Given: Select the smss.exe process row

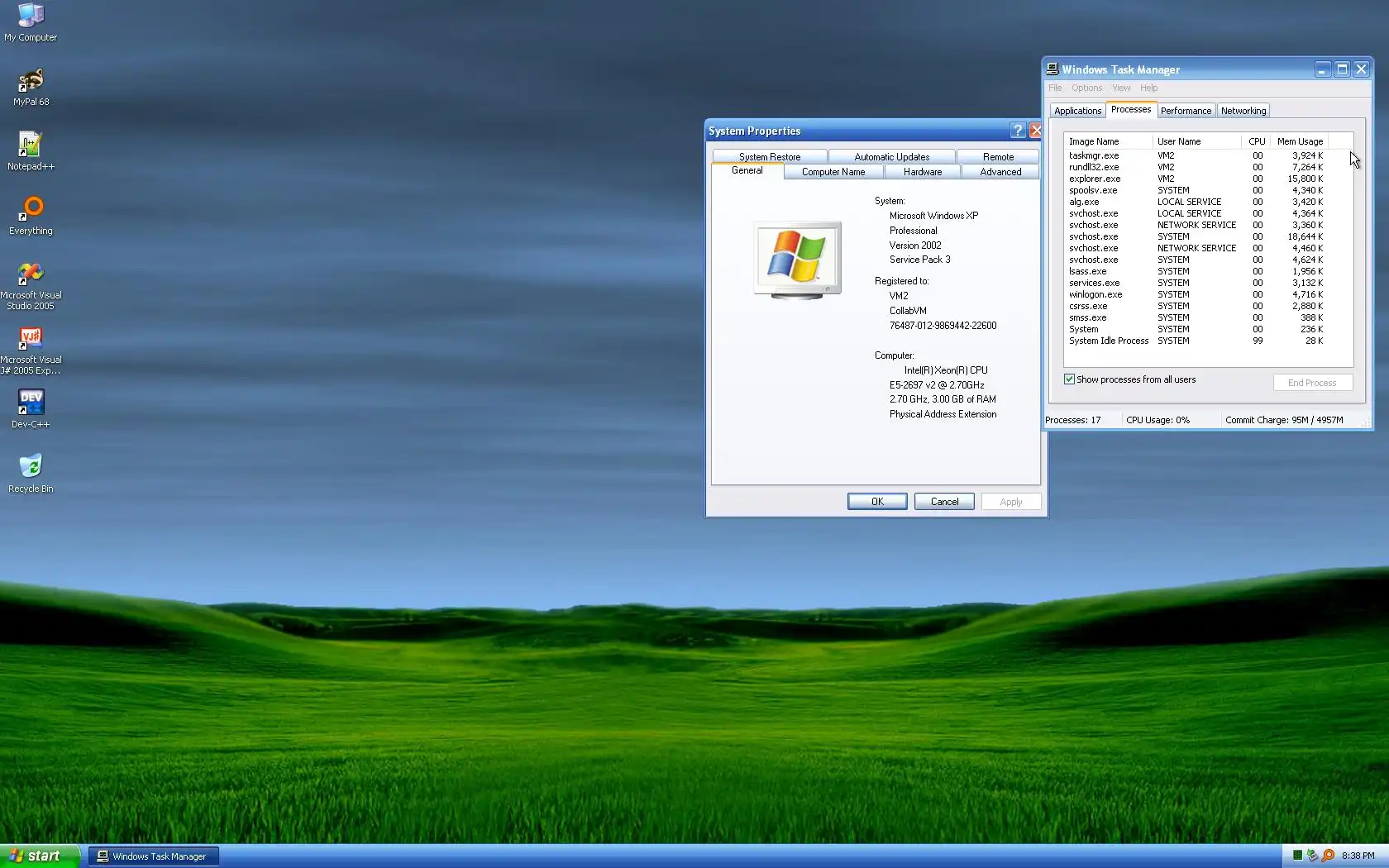Looking at the screenshot, I should point(1196,317).
